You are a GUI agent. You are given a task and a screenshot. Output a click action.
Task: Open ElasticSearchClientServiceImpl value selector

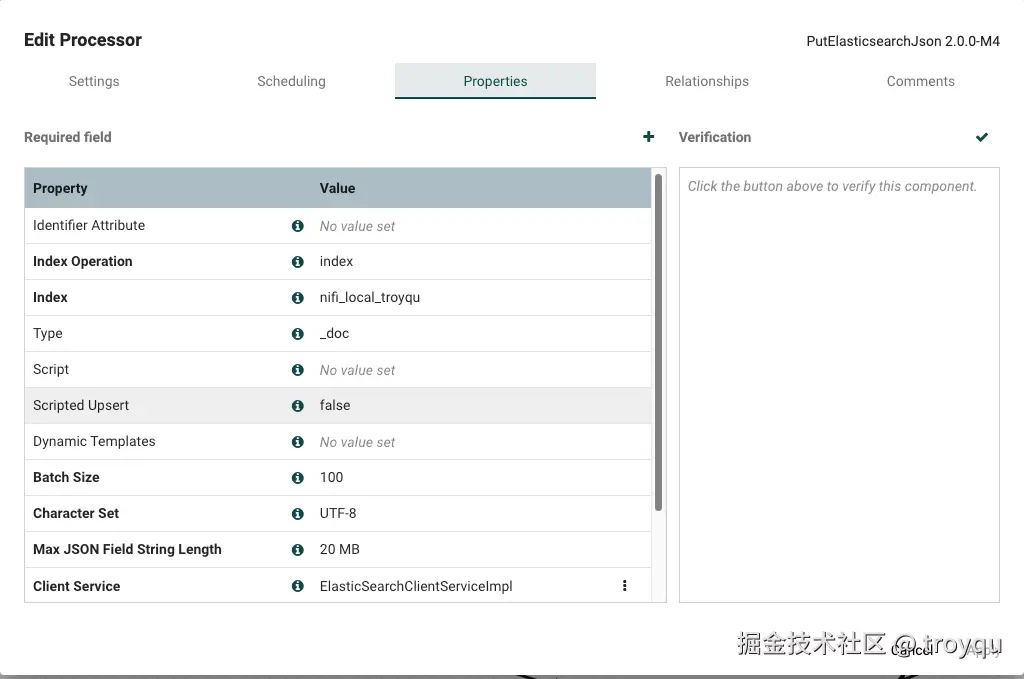(416, 586)
